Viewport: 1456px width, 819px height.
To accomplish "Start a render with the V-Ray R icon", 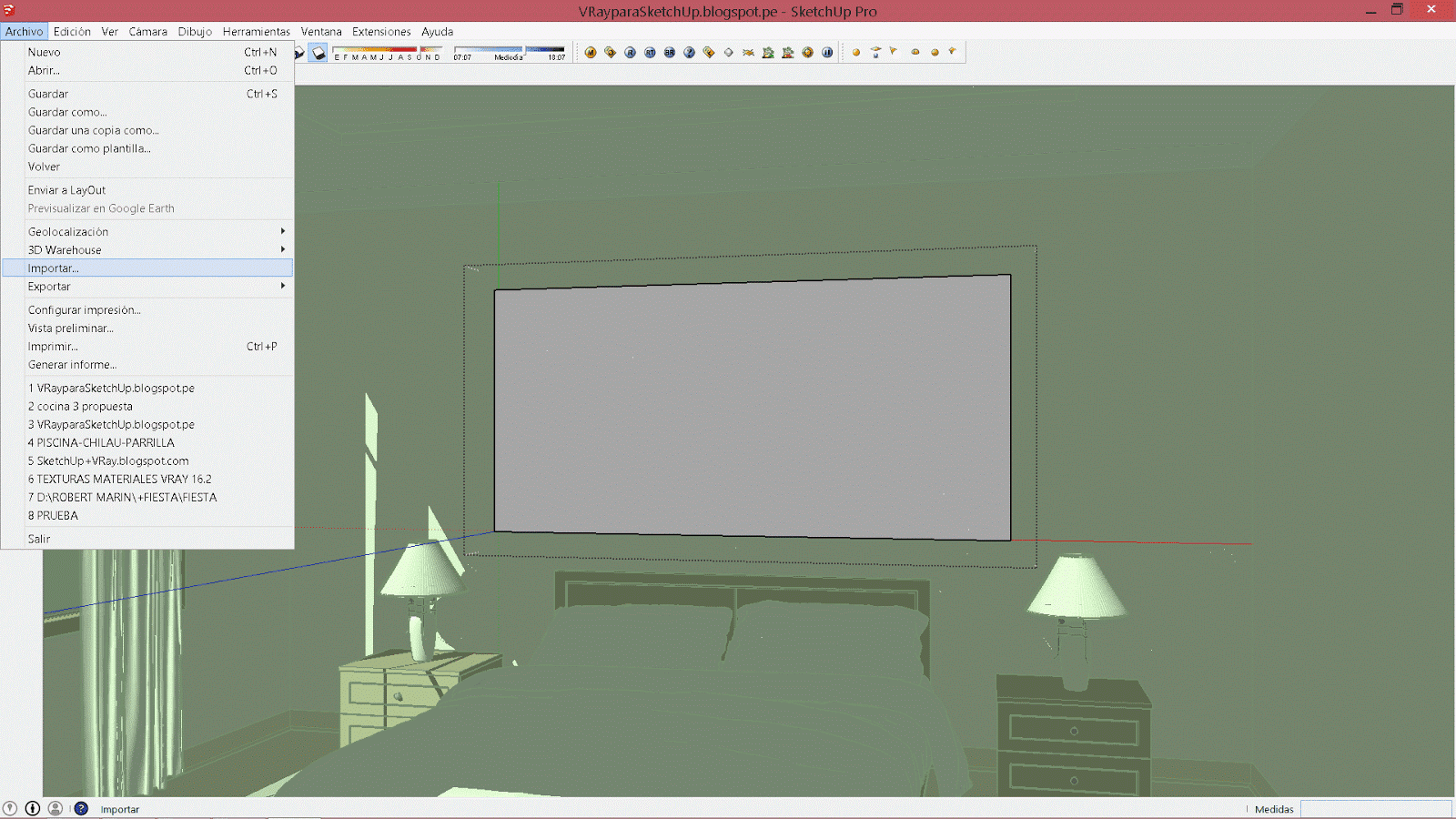I will pos(631,52).
